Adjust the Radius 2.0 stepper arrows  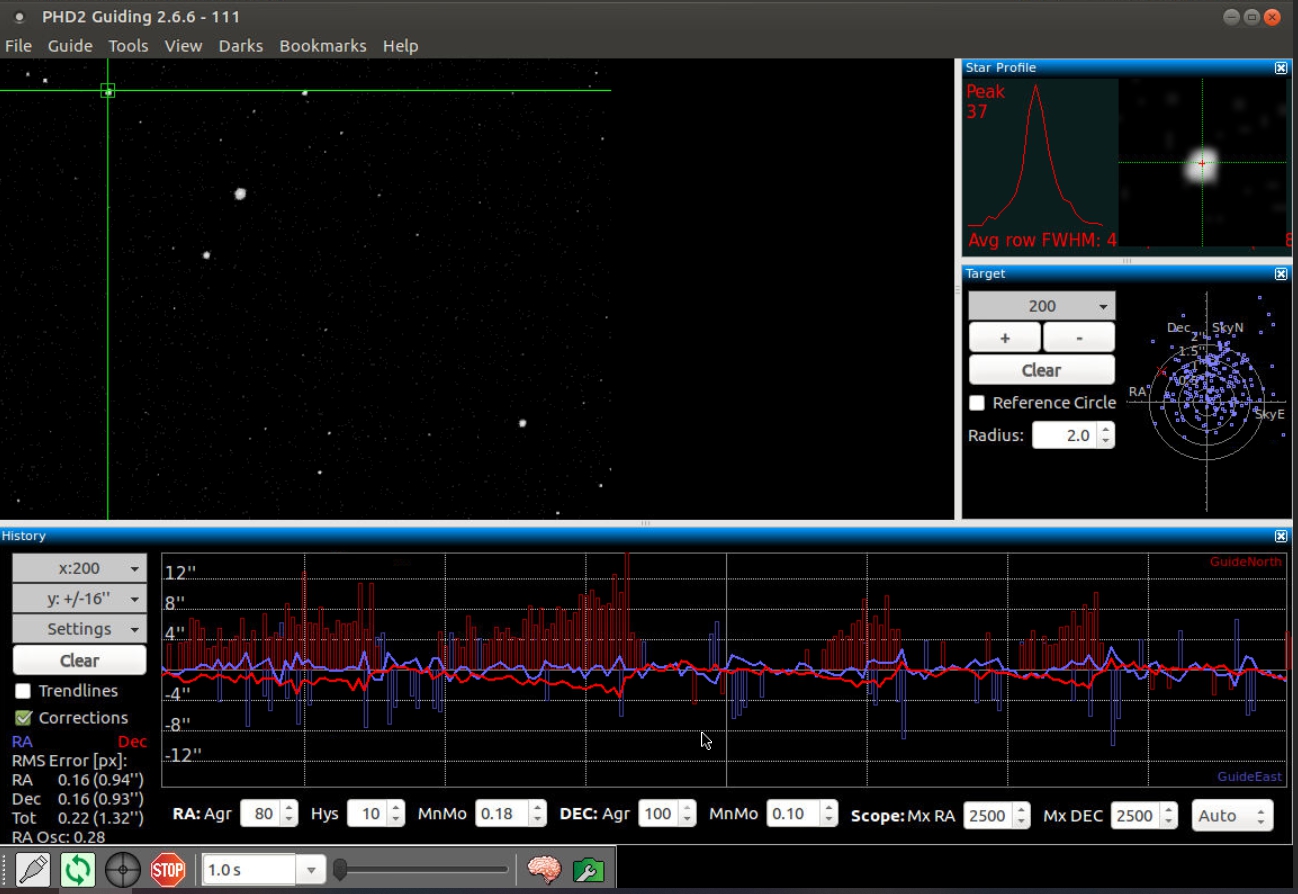pos(1105,435)
